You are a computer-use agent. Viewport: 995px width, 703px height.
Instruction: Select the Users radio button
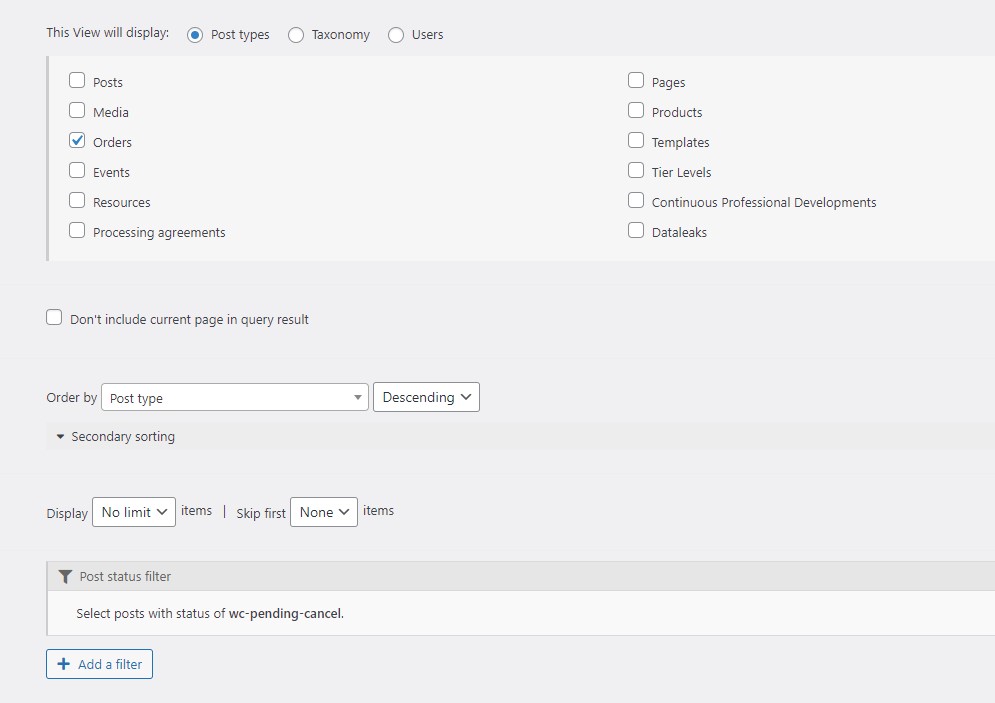click(x=396, y=35)
